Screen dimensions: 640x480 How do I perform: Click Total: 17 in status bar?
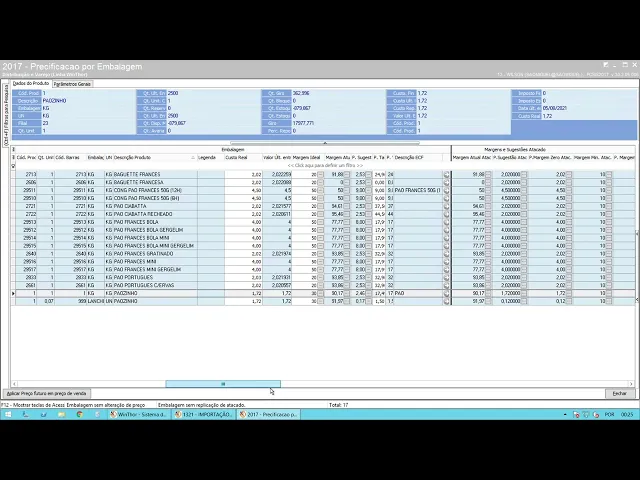(338, 405)
